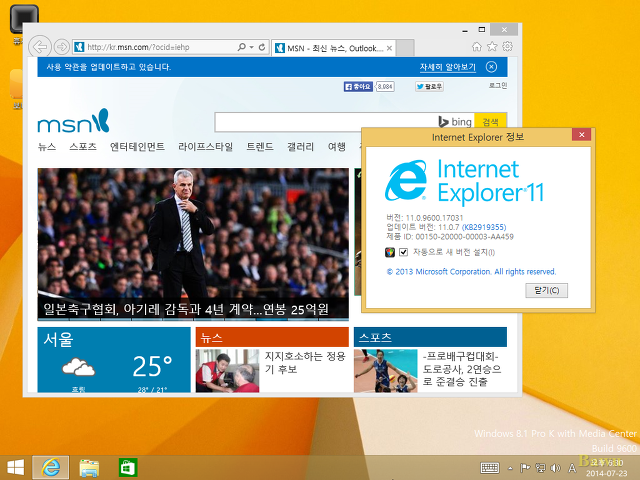Close the MSN tab with its X
The image size is (640, 480).
click(x=389, y=48)
